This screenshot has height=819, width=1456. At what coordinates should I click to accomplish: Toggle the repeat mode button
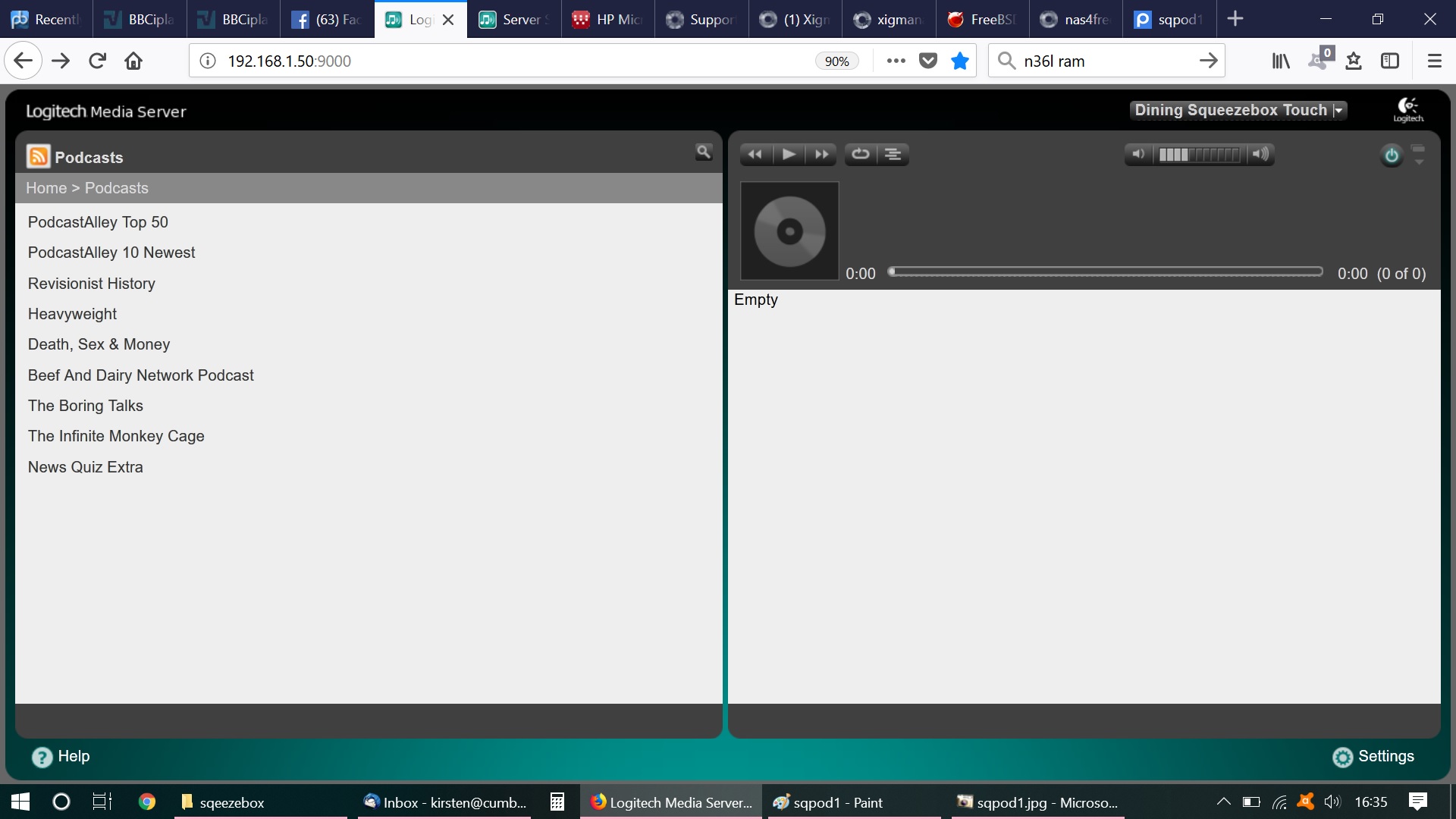(861, 155)
